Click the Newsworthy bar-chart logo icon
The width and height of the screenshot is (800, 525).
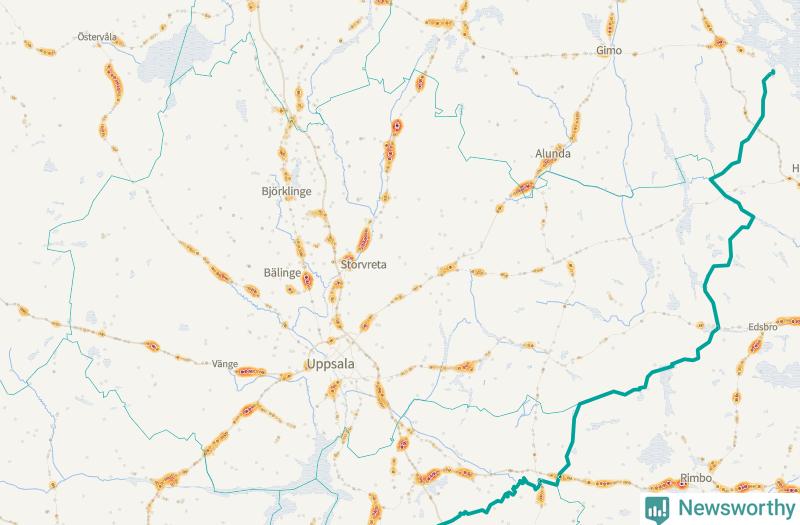click(x=657, y=509)
